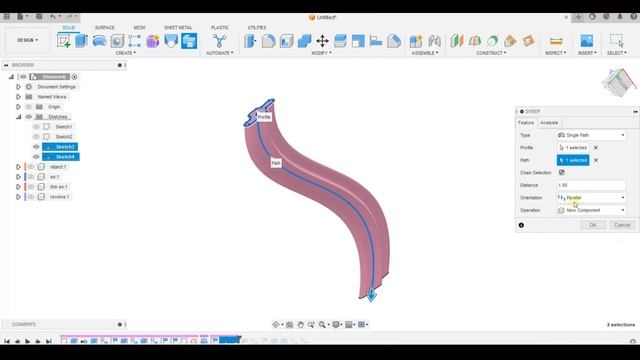Expand the object 1 component
640x360 pixels.
[18, 167]
